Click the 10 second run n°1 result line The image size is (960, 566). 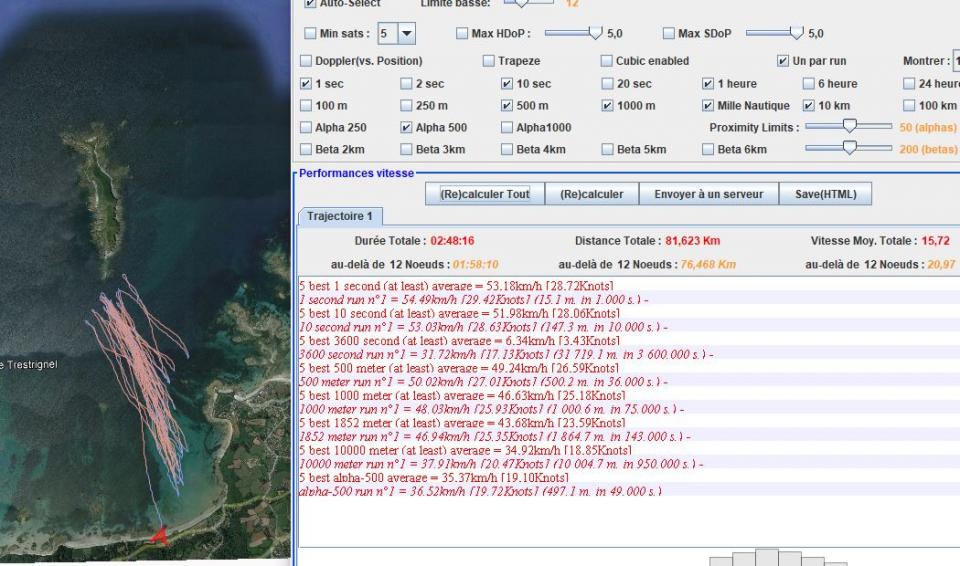[x=483, y=327]
